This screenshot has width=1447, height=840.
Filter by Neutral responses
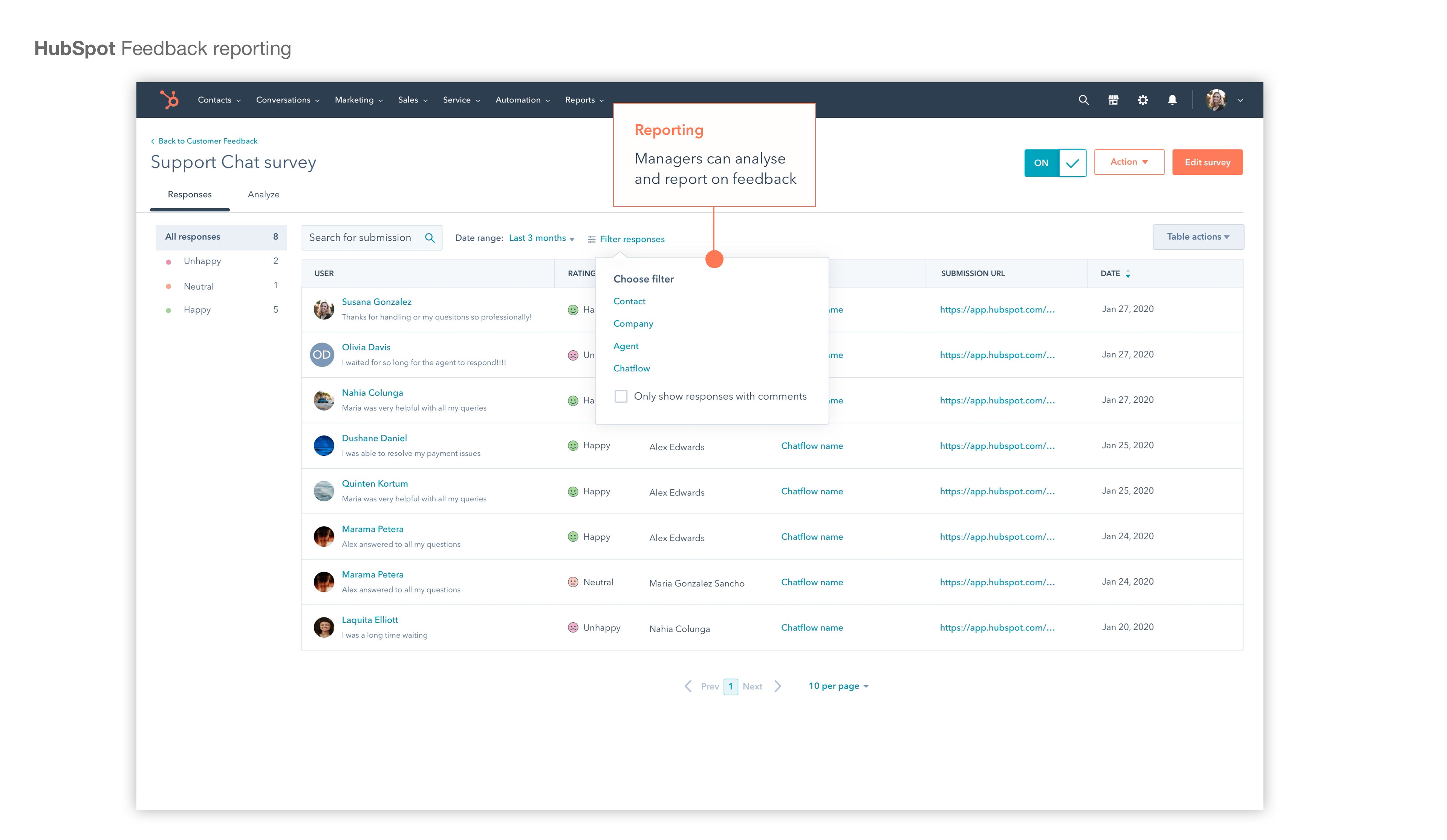coord(221,286)
